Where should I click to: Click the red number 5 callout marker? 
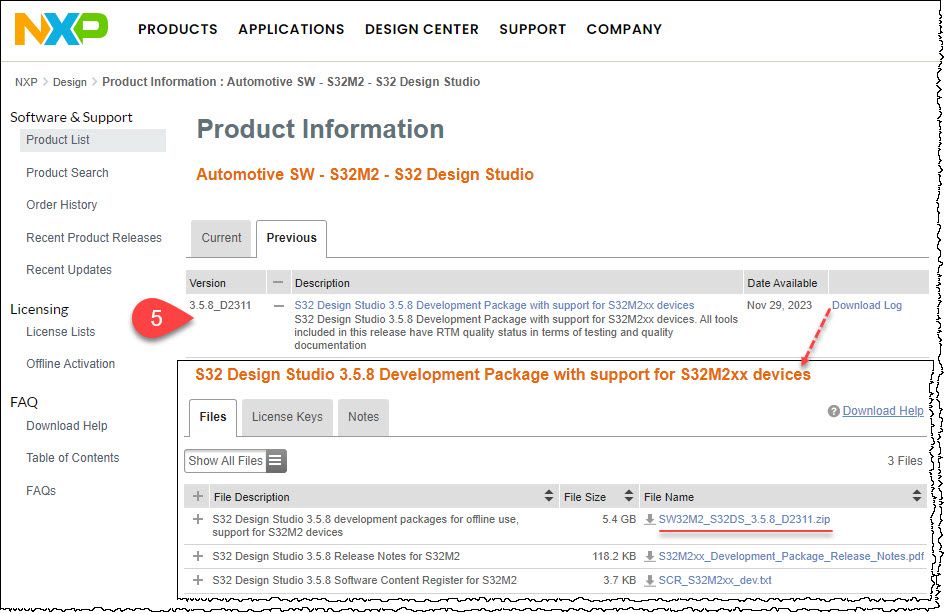pos(157,319)
